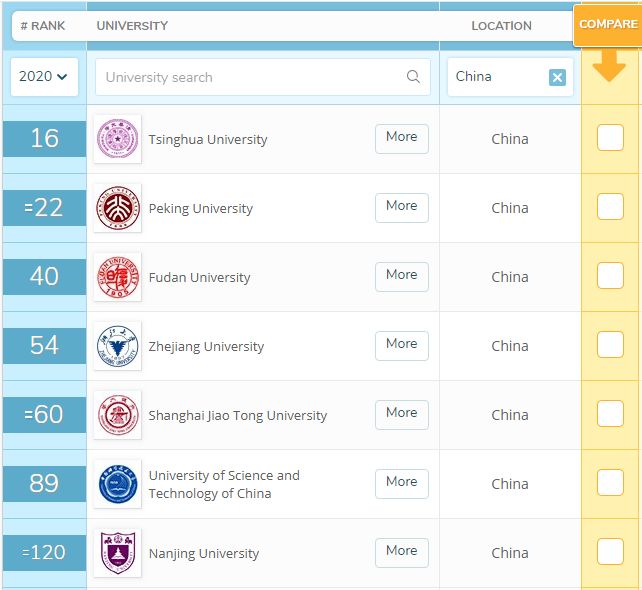Click the Nanjing University logo
This screenshot has height=590, width=642.
pyautogui.click(x=117, y=553)
